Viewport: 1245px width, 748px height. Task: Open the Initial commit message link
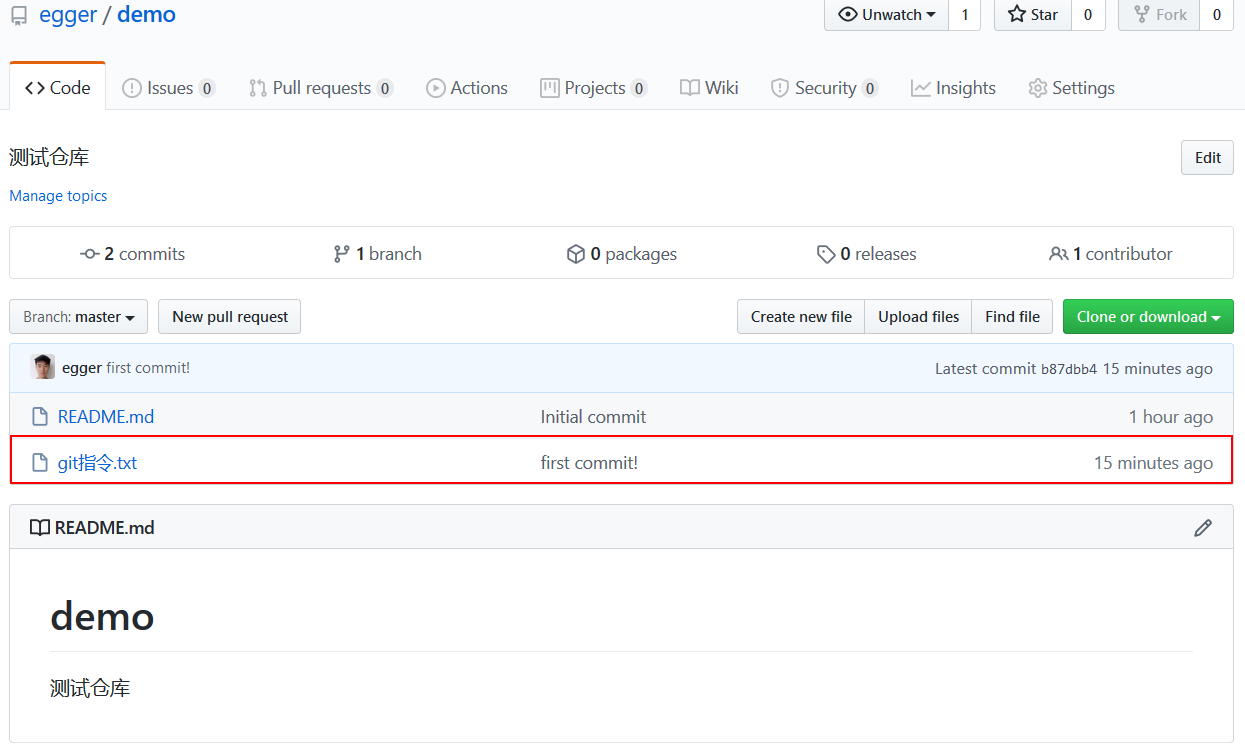click(x=593, y=417)
